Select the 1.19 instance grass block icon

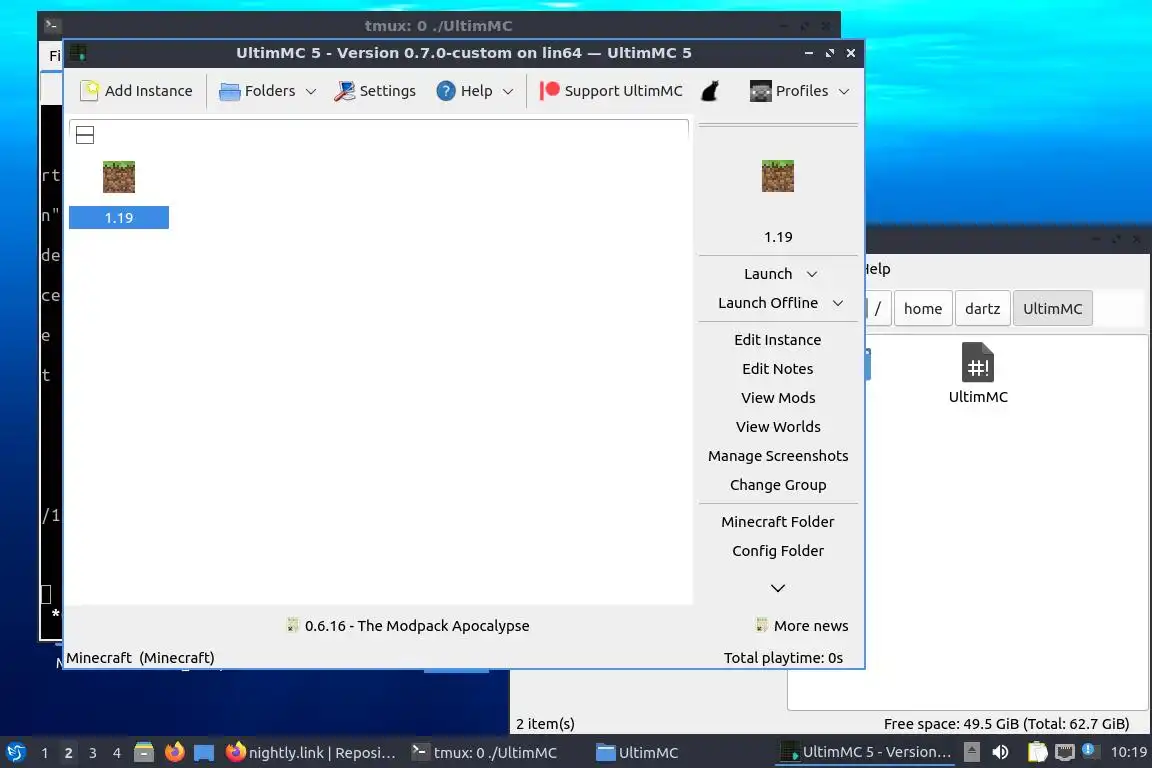(x=119, y=177)
